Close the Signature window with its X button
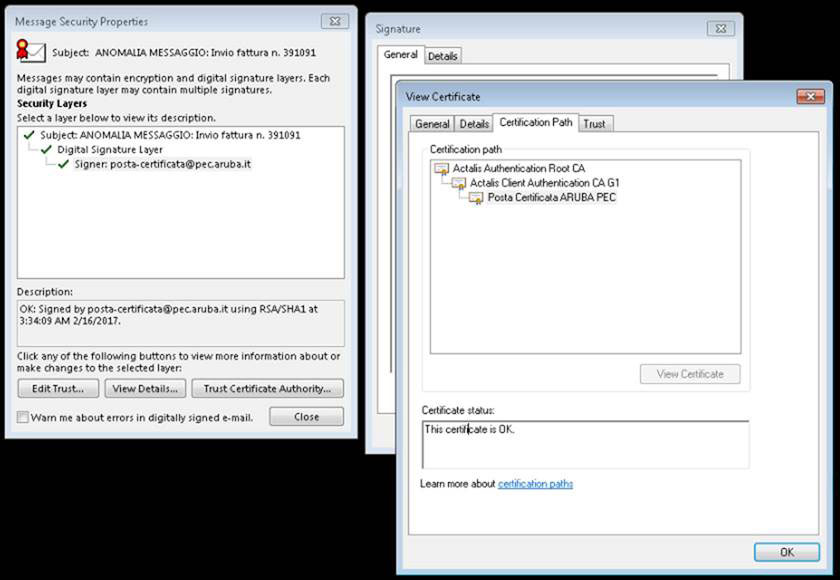The image size is (840, 580). [721, 28]
